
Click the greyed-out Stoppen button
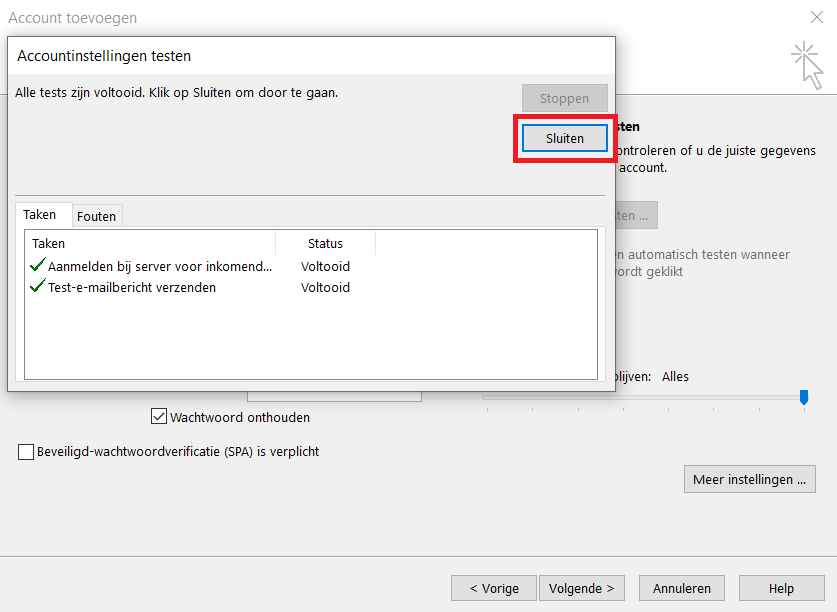(x=564, y=98)
